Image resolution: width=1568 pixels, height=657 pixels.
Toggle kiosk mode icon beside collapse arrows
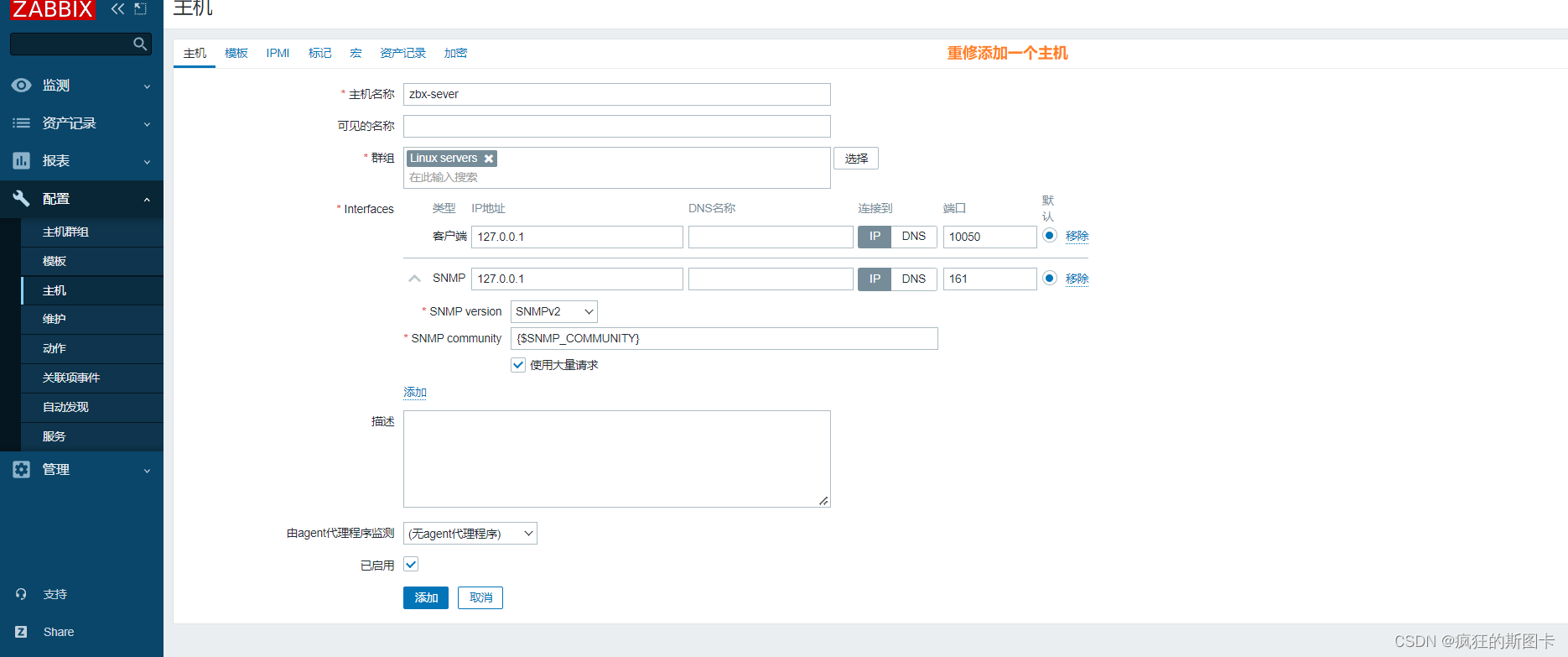coord(141,9)
